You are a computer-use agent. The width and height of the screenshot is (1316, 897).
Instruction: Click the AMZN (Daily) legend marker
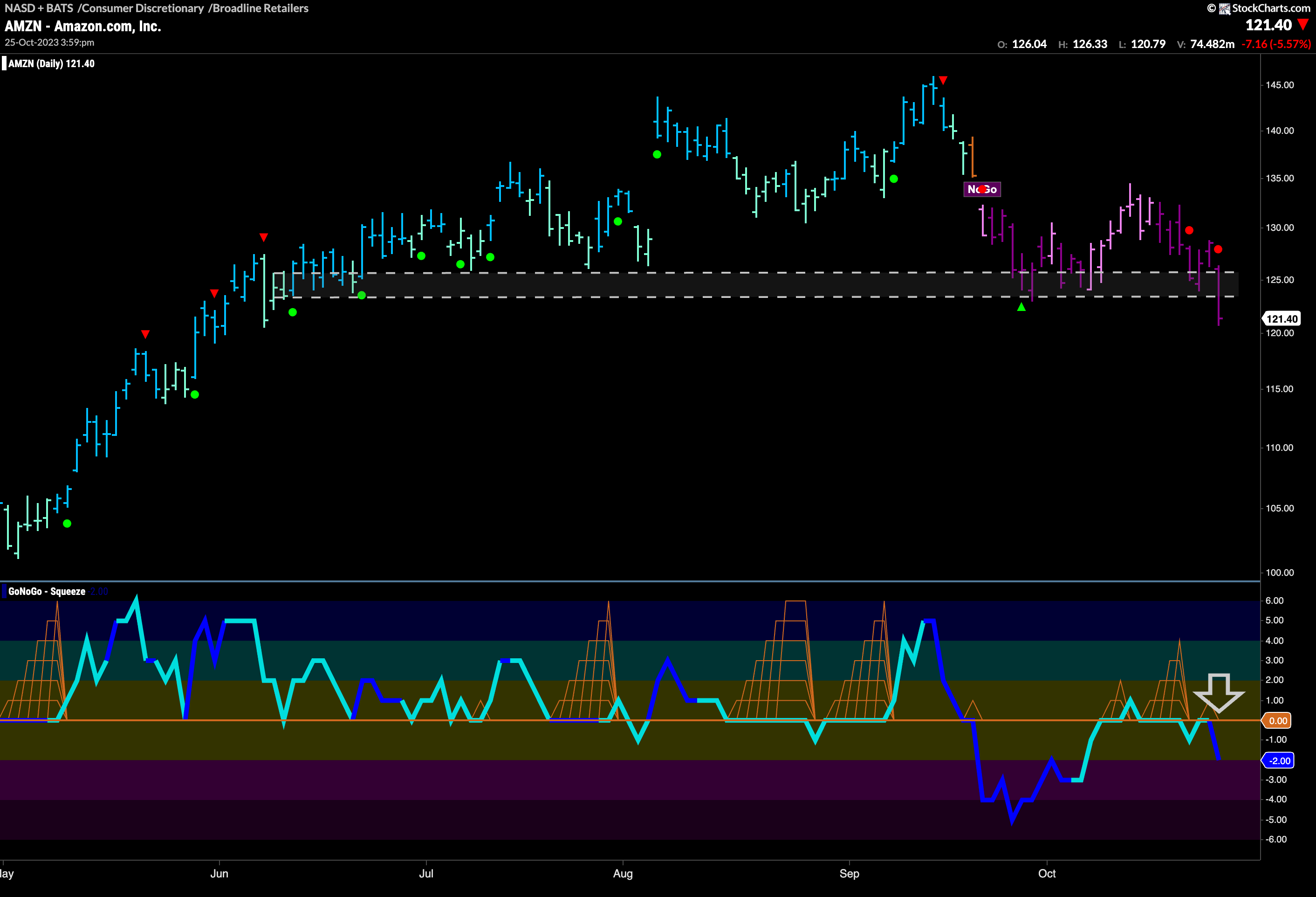[x=5, y=63]
